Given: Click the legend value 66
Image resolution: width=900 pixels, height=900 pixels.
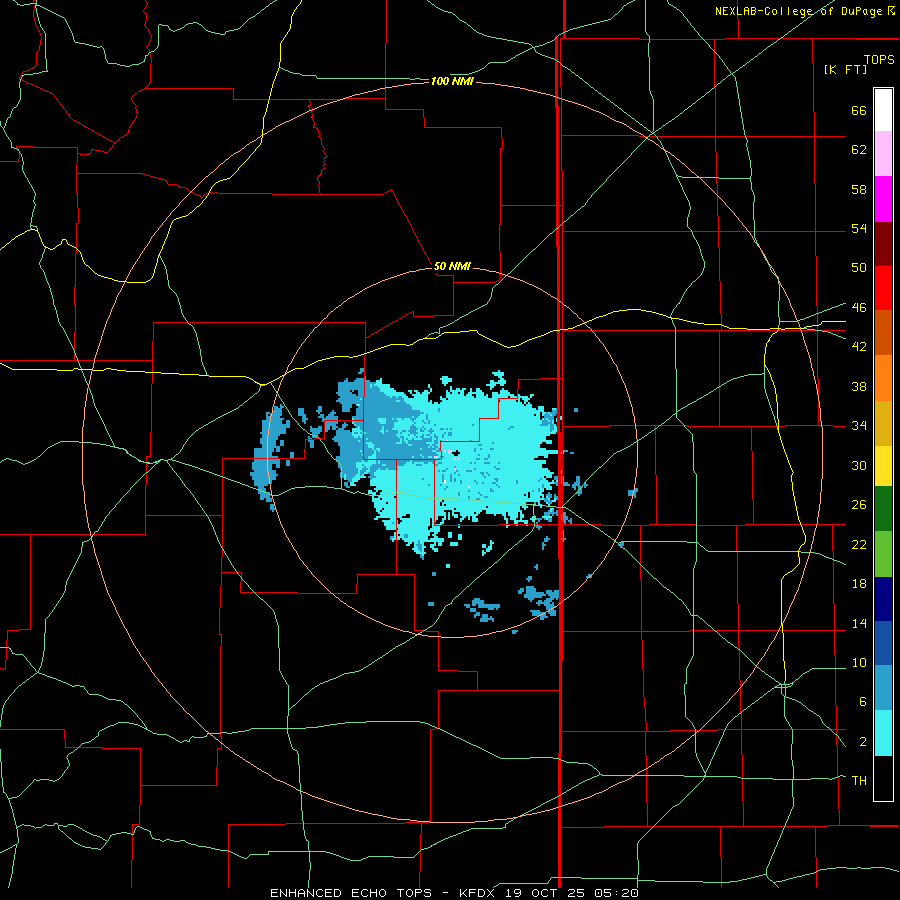Looking at the screenshot, I should (x=859, y=111).
